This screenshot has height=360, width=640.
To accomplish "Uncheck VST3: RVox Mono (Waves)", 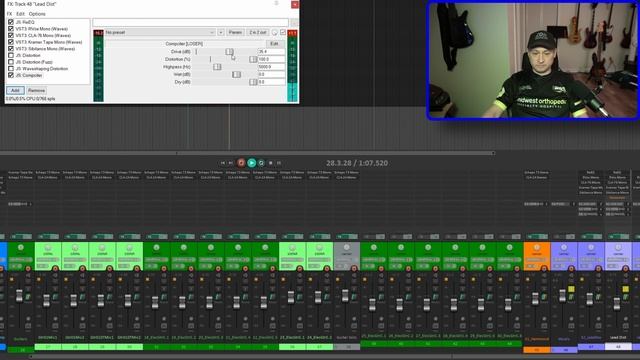I will 11,29.
